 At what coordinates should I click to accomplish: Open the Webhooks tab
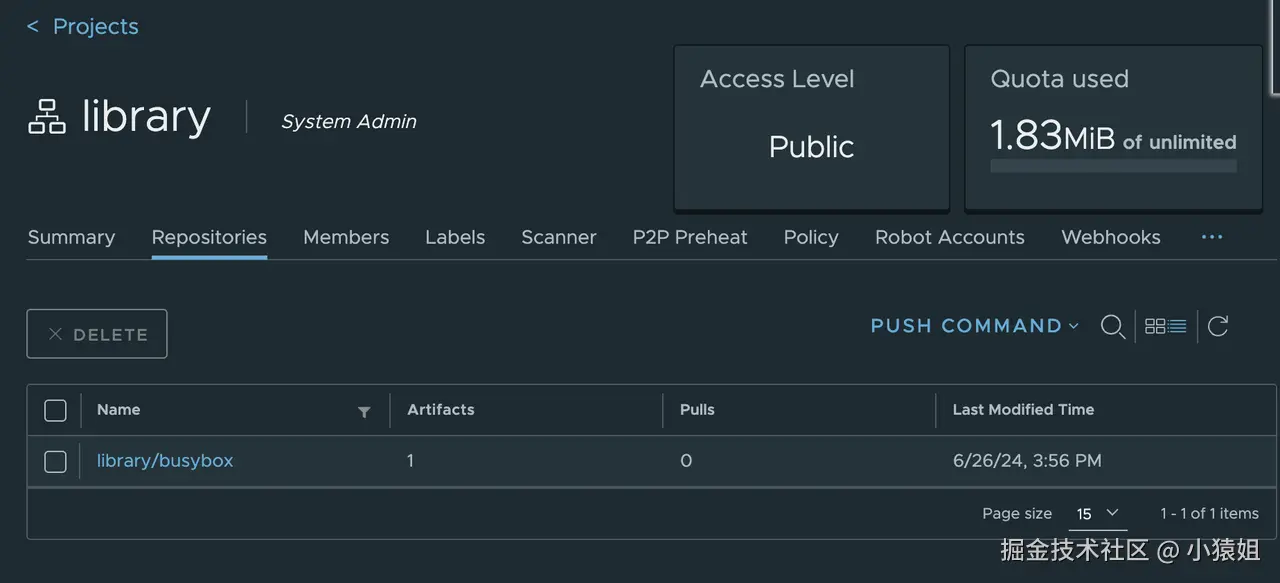1110,237
